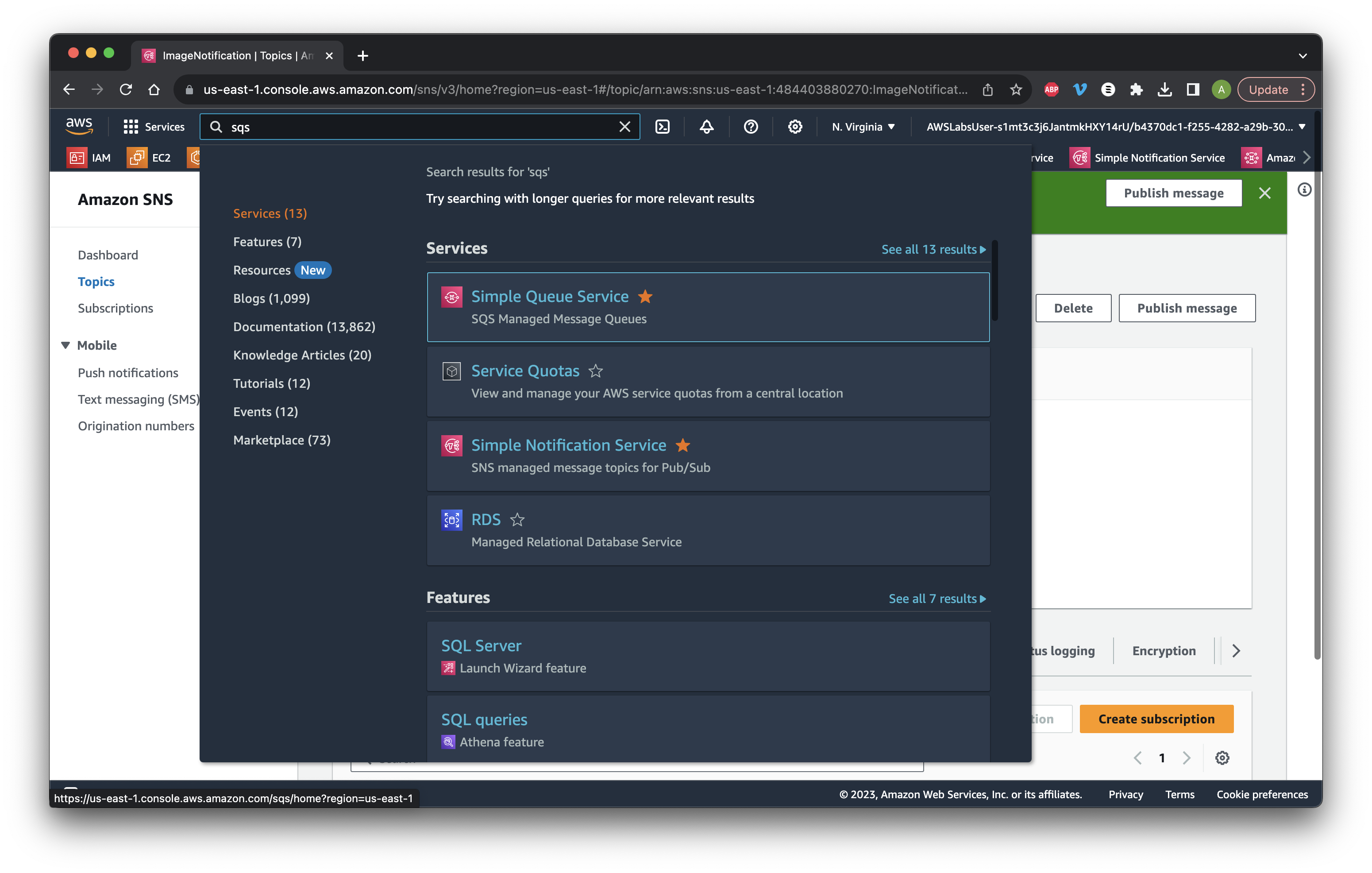See all 13 services results
The width and height of the screenshot is (1372, 873).
(933, 249)
